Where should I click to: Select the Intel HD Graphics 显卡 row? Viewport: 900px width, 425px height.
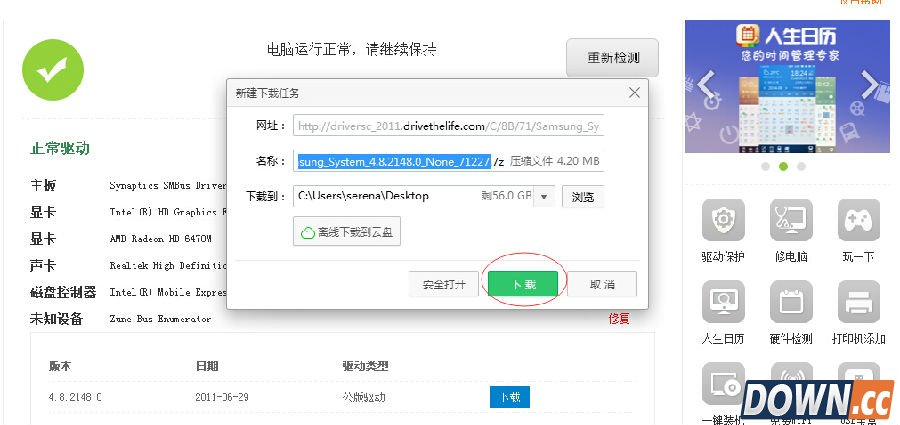127,212
